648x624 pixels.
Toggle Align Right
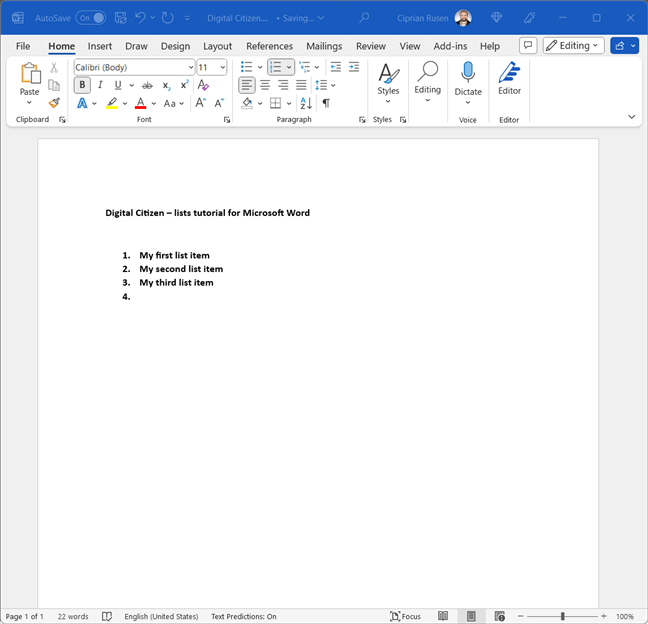pyautogui.click(x=283, y=85)
